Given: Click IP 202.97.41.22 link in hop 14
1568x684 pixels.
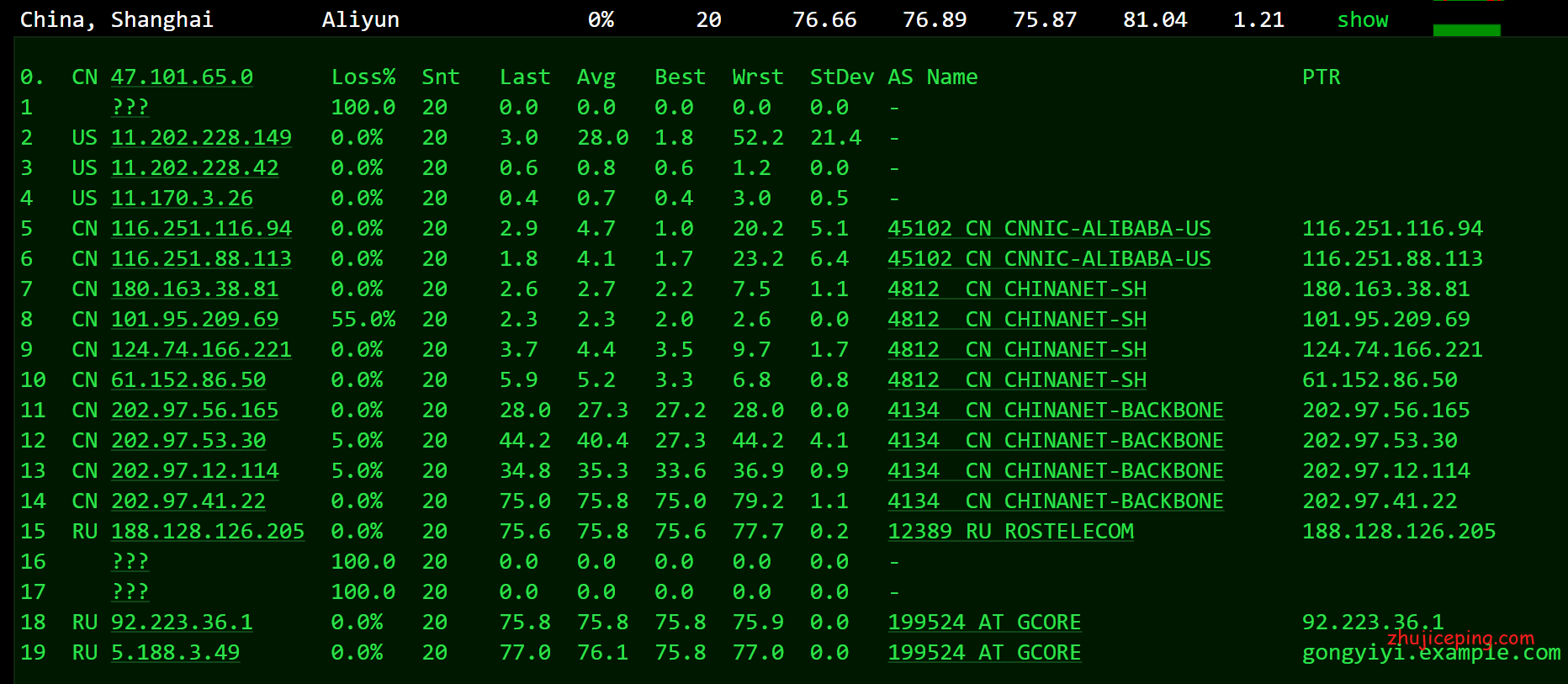Looking at the screenshot, I should (188, 501).
